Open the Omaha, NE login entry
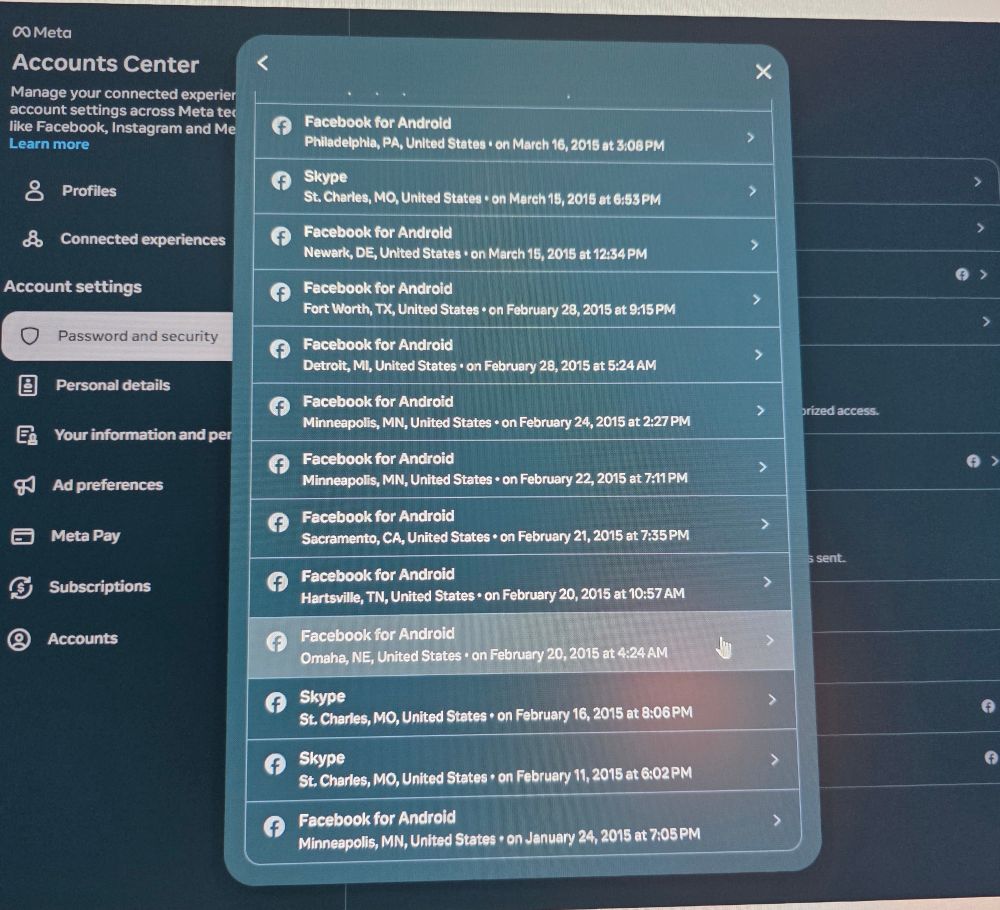Viewport: 1000px width, 910px height. (520, 645)
